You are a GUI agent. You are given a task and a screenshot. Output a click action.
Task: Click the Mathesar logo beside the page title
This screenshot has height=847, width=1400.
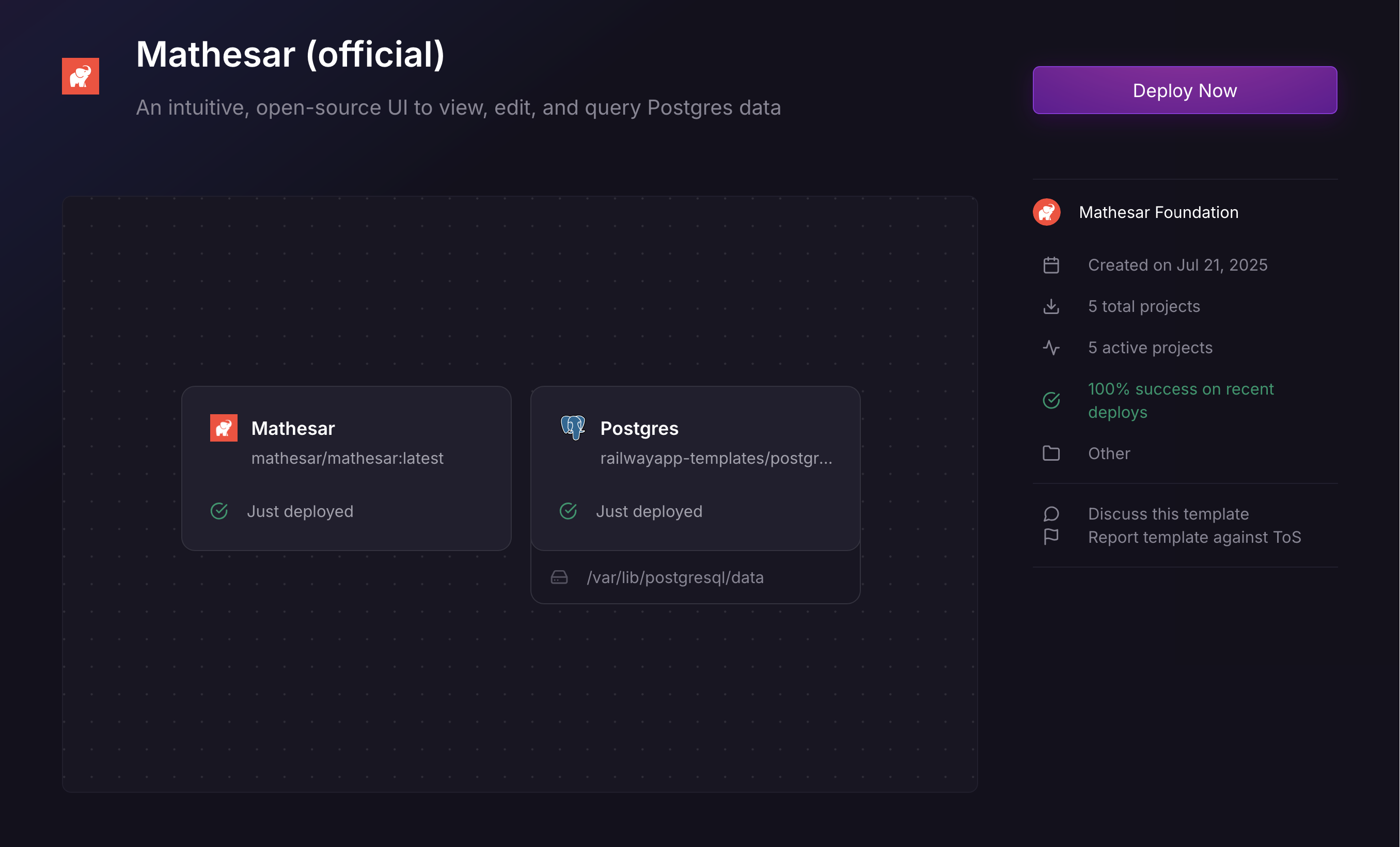80,76
